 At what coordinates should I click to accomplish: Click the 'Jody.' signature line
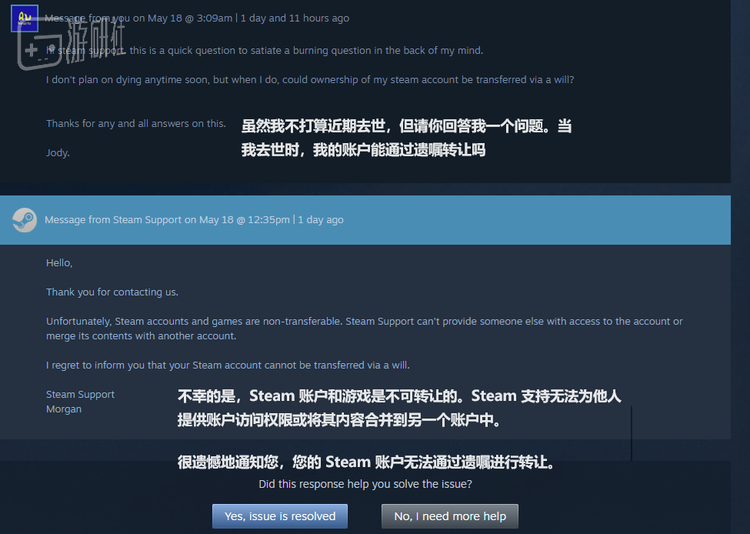(x=58, y=153)
